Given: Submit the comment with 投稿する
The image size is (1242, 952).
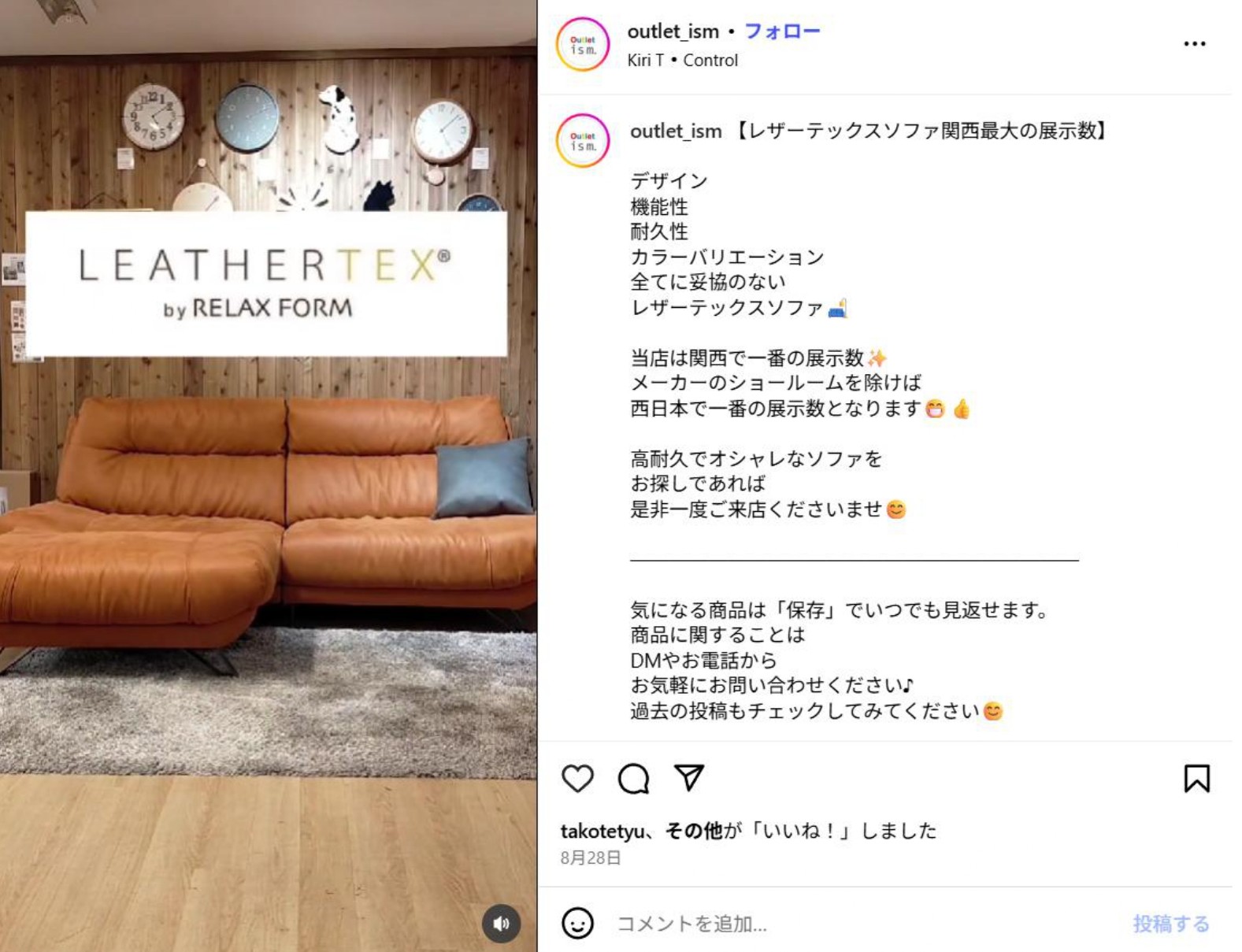Looking at the screenshot, I should click(x=1171, y=923).
